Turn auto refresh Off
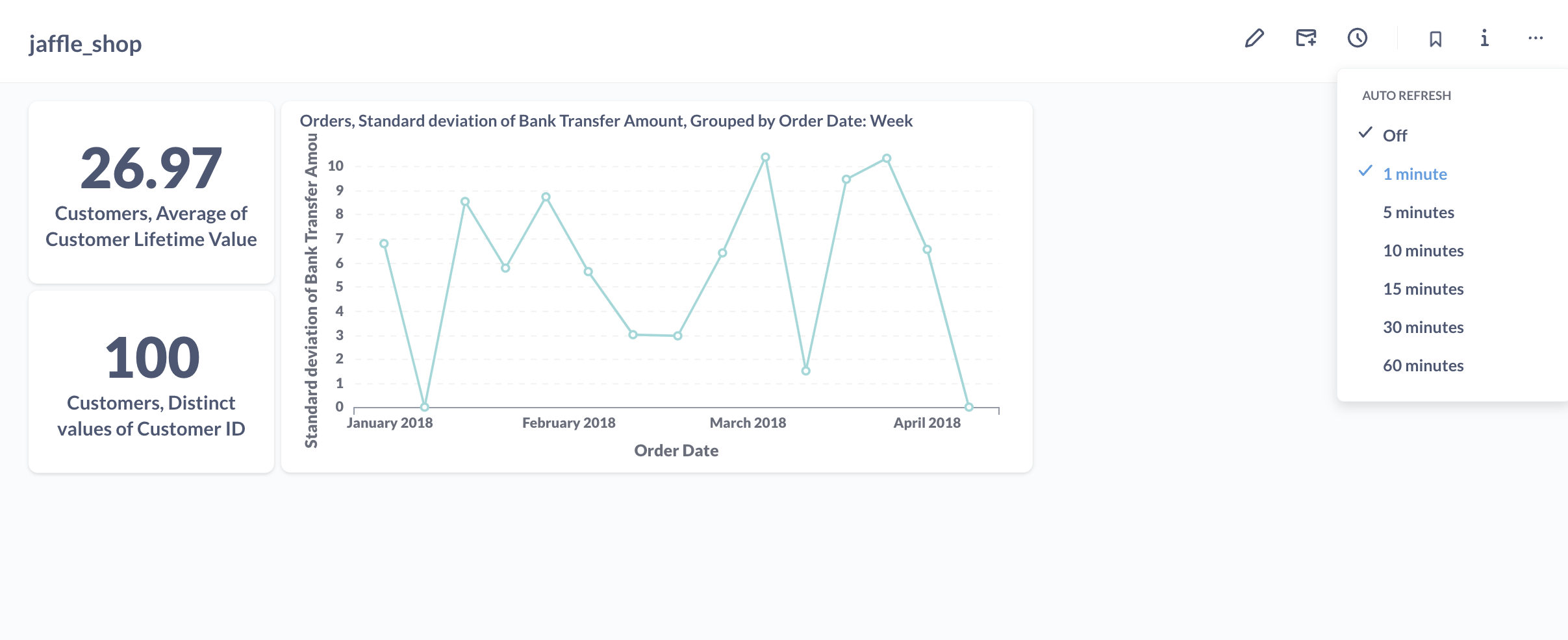Image resolution: width=1568 pixels, height=640 pixels. point(1395,136)
